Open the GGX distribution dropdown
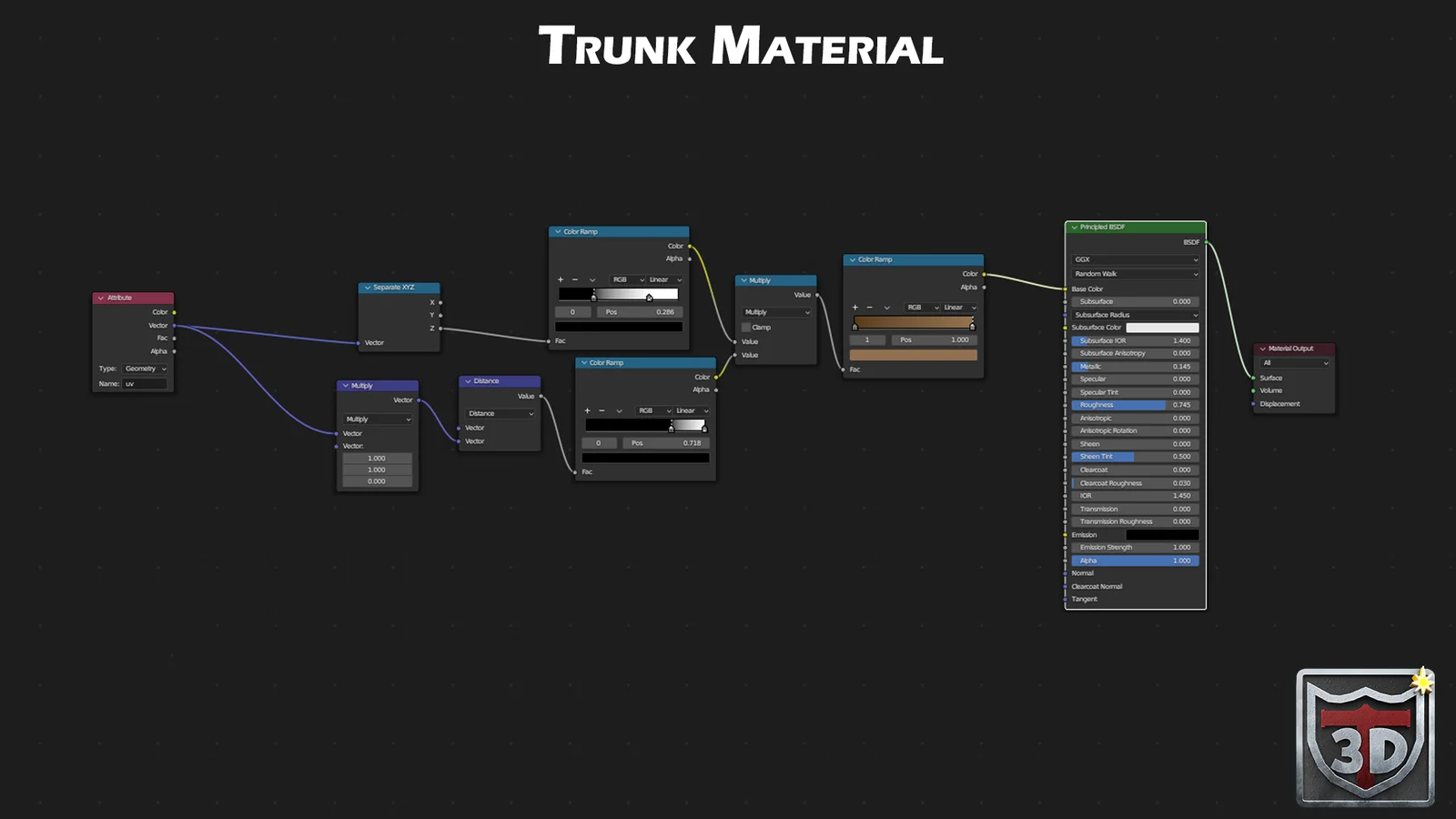Image resolution: width=1456 pixels, height=819 pixels. coord(1134,258)
